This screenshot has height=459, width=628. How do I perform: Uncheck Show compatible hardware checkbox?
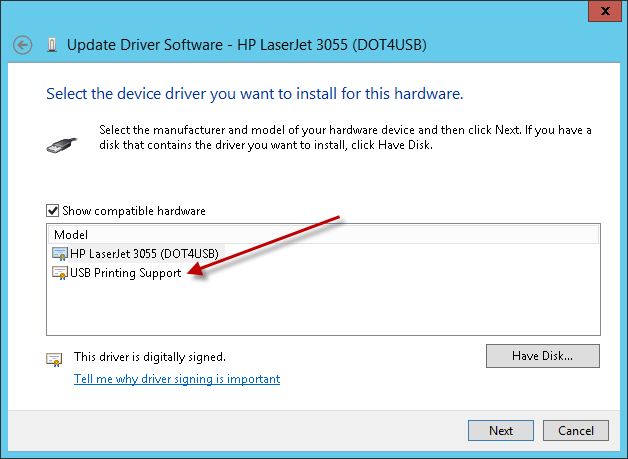53,211
